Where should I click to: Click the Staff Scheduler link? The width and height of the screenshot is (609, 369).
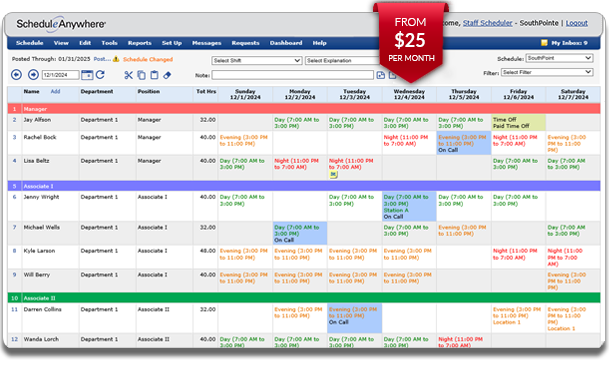click(x=487, y=23)
